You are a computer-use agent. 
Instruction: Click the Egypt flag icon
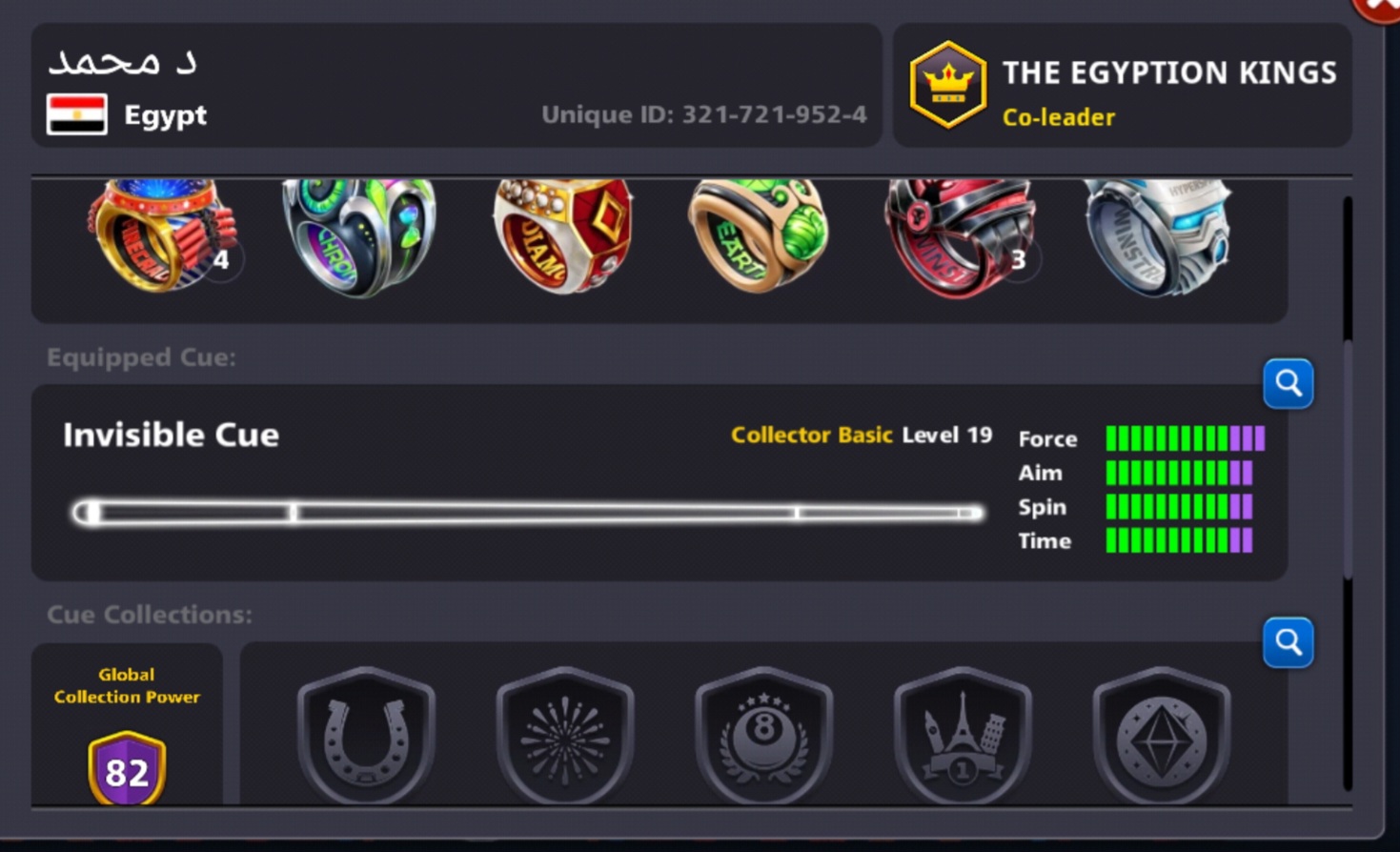click(x=76, y=115)
